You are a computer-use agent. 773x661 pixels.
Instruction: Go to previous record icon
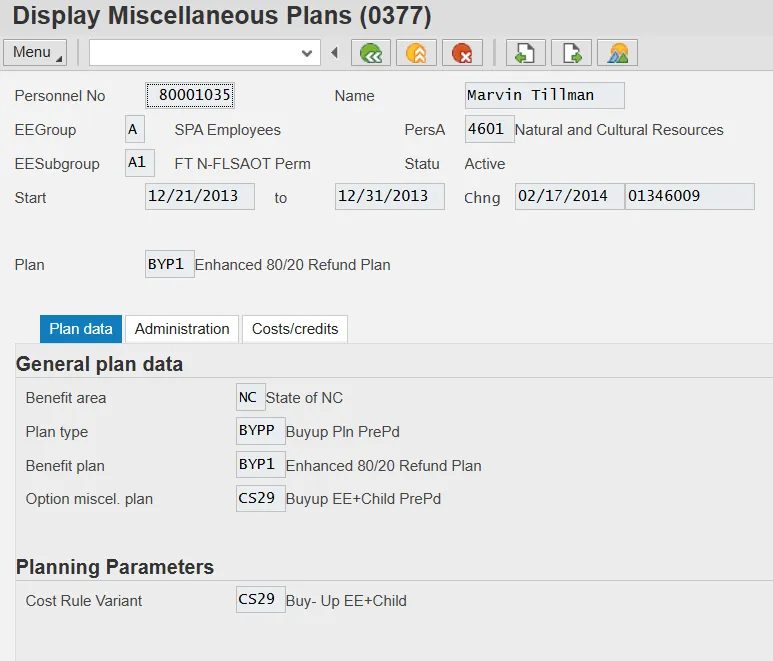tap(526, 53)
